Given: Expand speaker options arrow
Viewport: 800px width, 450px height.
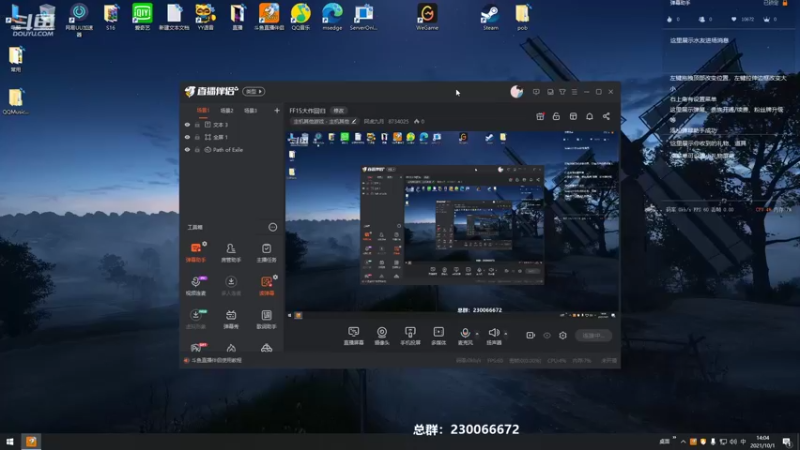Looking at the screenshot, I should [506, 334].
